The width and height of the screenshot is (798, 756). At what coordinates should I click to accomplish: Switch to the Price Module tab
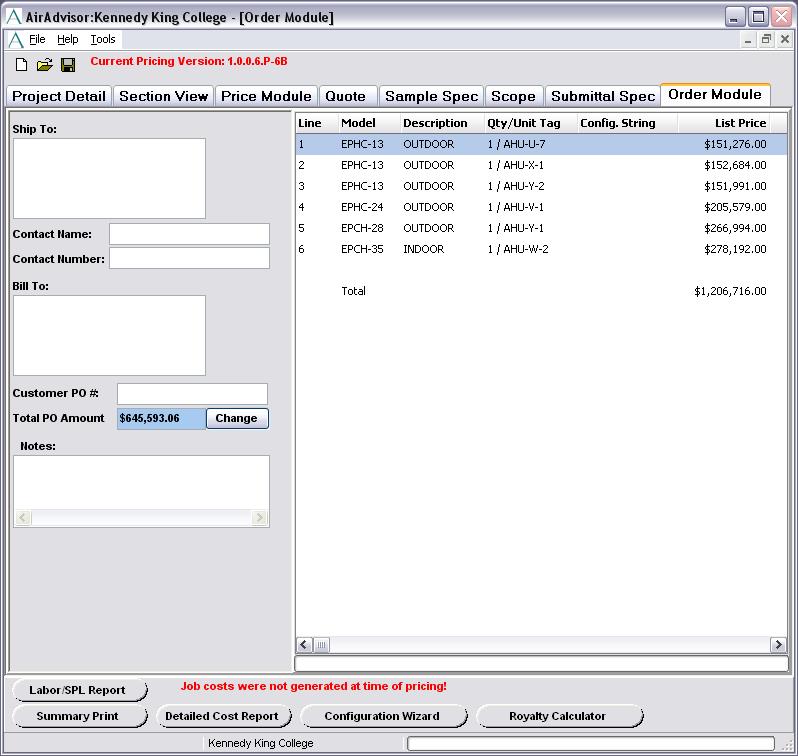coord(266,96)
